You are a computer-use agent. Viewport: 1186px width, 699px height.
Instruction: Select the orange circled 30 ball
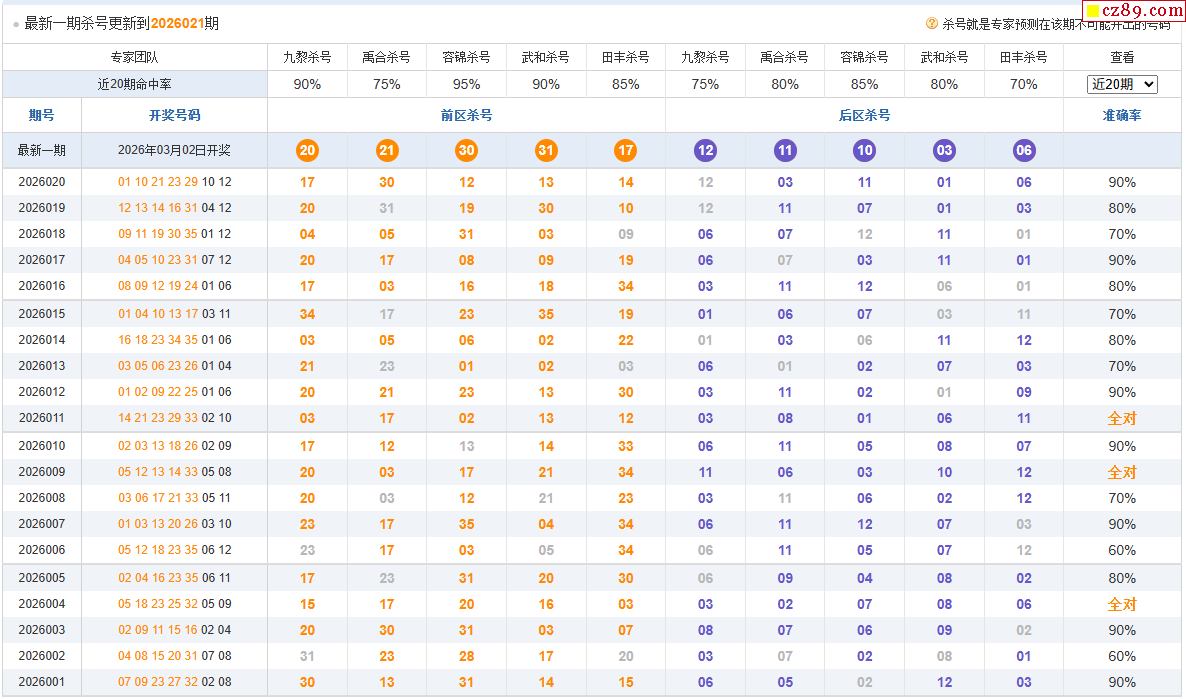click(x=466, y=151)
